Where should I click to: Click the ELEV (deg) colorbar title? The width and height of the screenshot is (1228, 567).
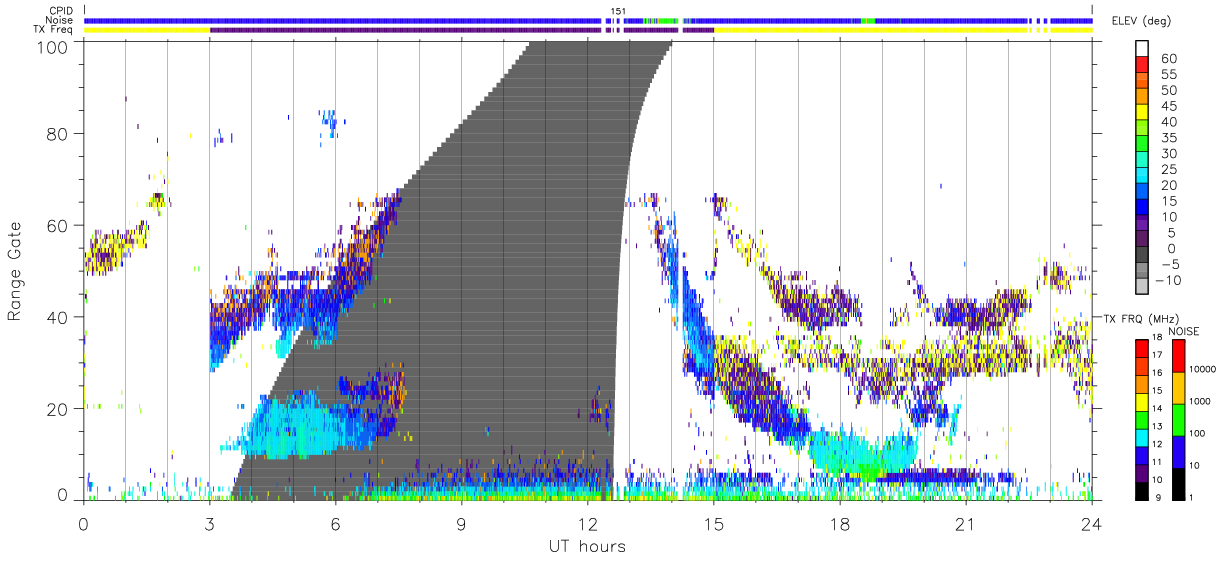[1142, 20]
